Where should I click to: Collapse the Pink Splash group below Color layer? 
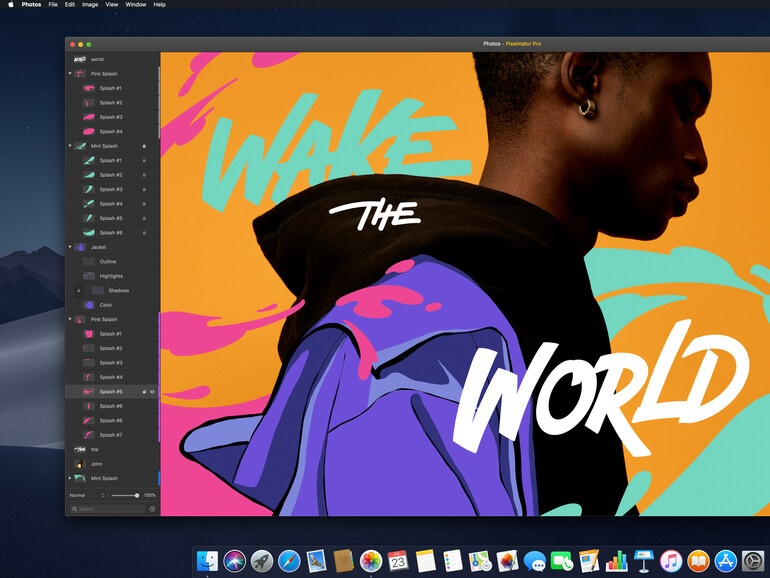coord(70,319)
